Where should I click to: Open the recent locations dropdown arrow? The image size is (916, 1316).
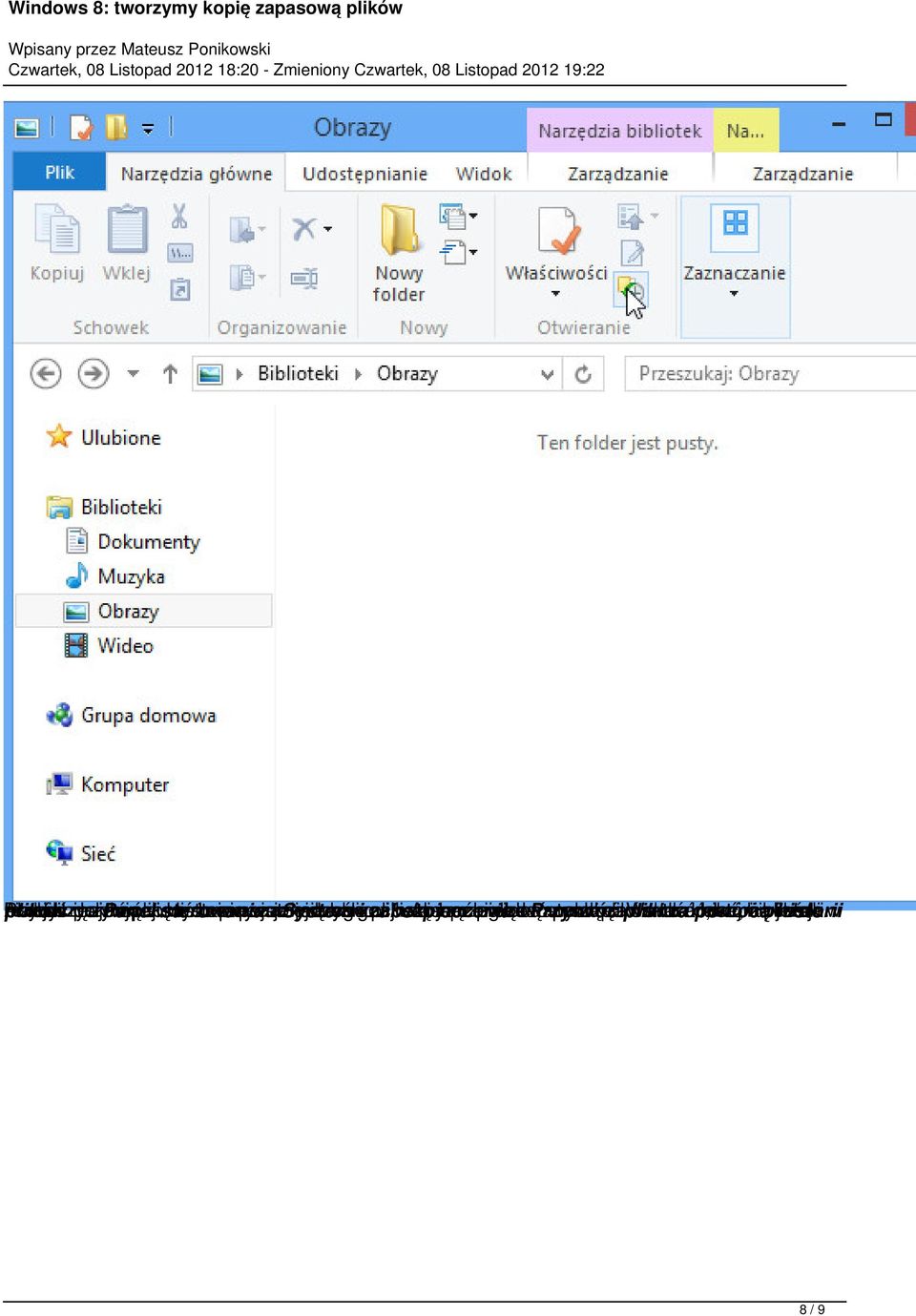(134, 373)
